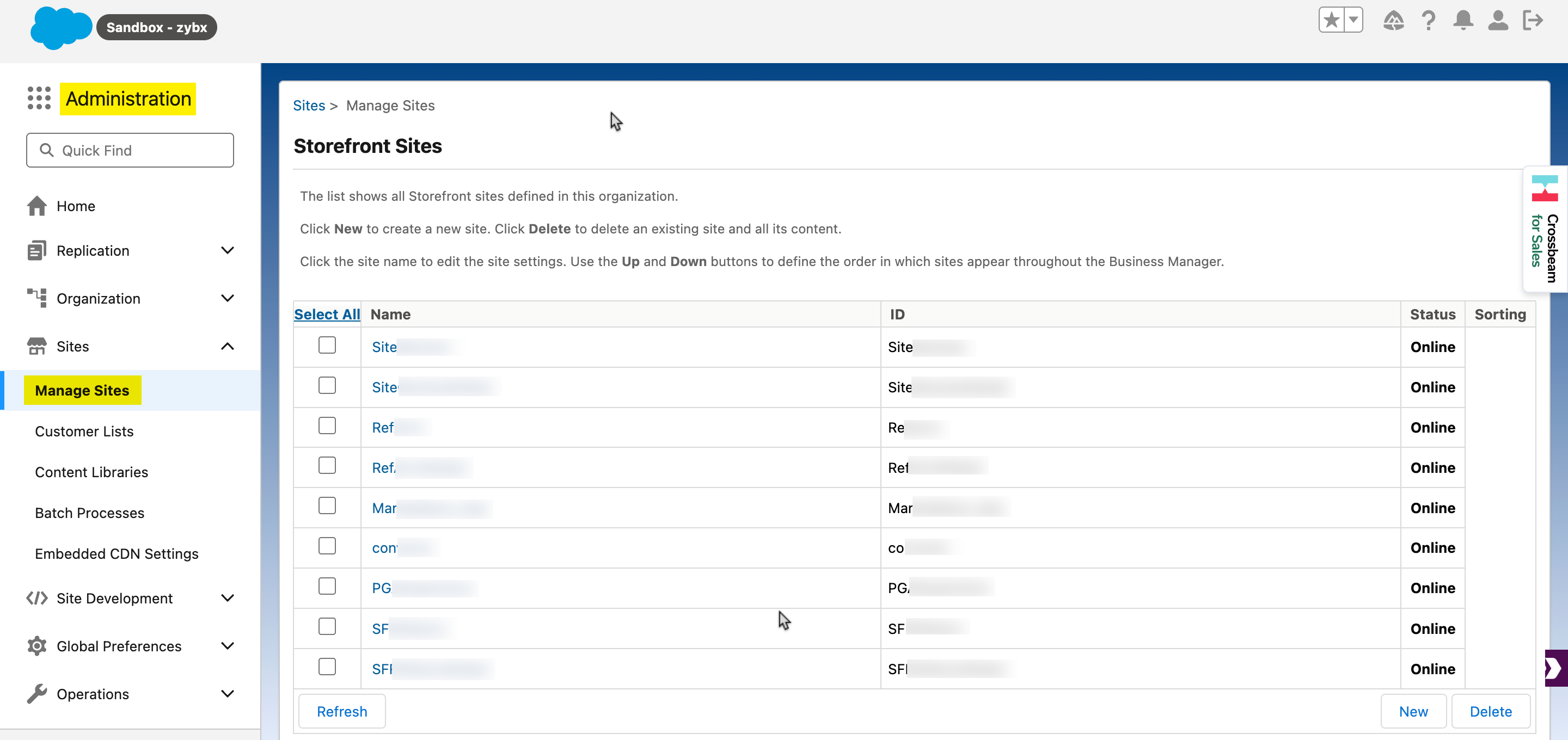The height and width of the screenshot is (740, 1568).
Task: Click the Sites storefront icon
Action: point(37,346)
